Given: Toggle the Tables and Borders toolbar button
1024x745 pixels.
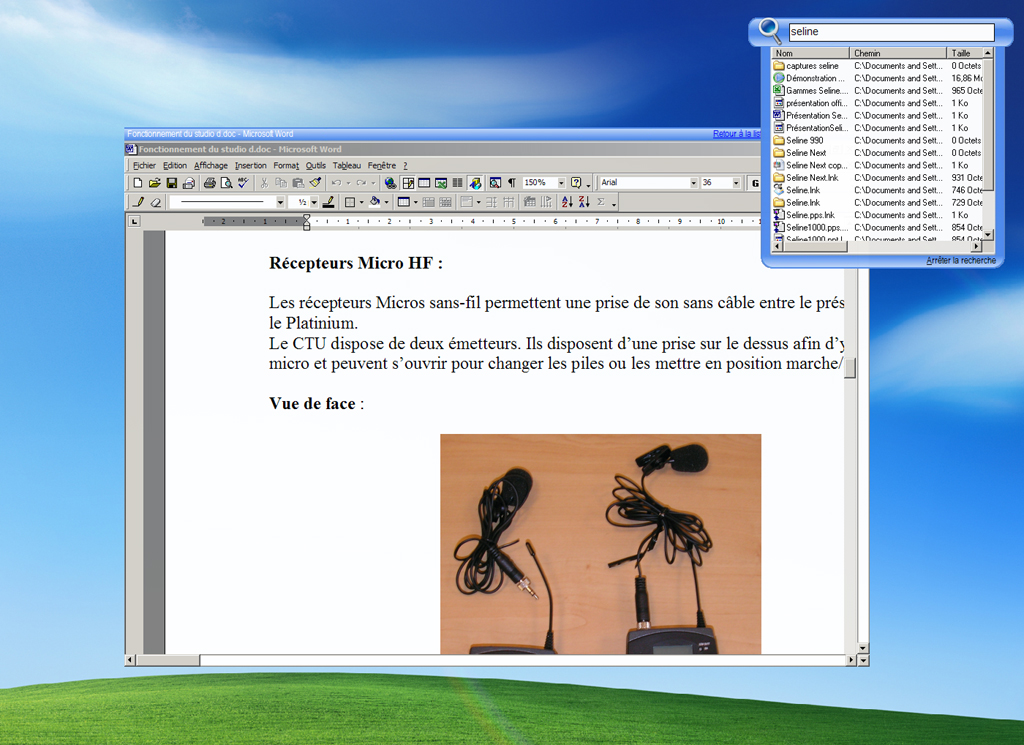Looking at the screenshot, I should coord(408,183).
